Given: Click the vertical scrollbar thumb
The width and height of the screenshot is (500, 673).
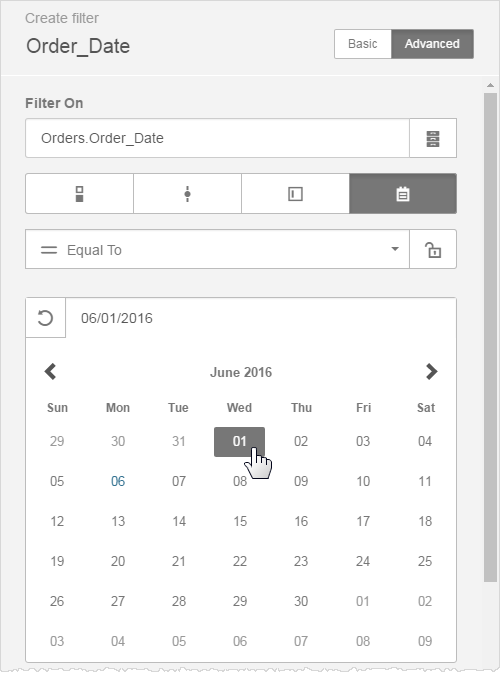Looking at the screenshot, I should tap(490, 337).
